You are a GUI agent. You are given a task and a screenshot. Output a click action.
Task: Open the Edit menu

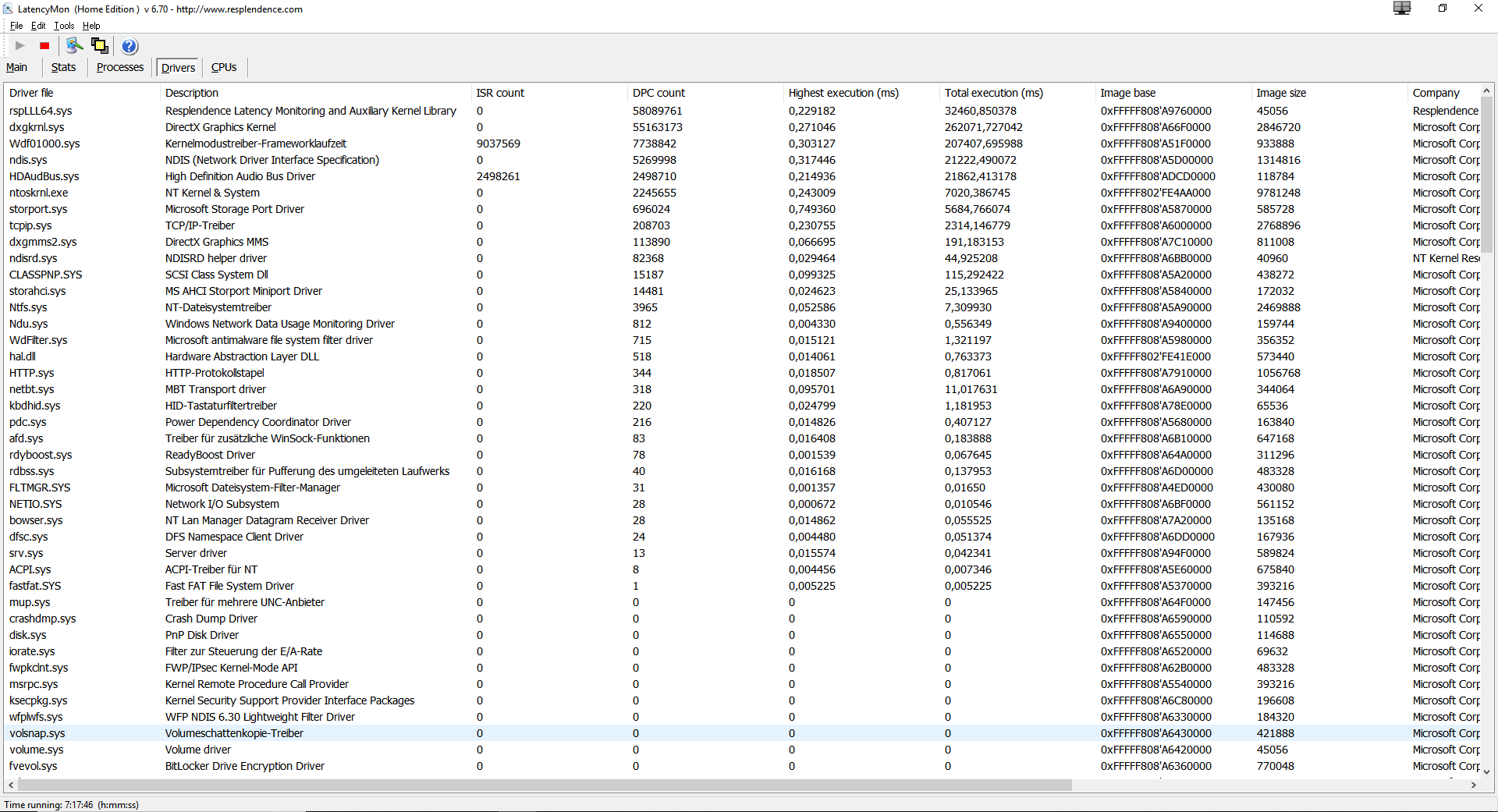click(38, 26)
